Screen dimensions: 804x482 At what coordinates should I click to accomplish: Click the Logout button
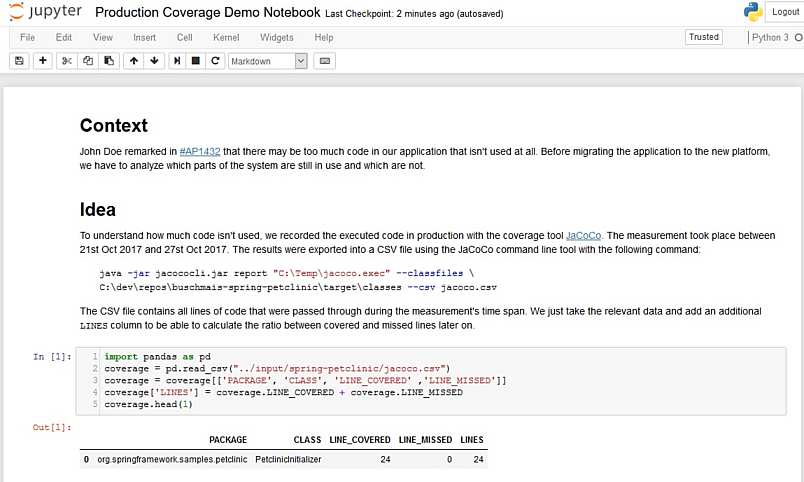(785, 12)
